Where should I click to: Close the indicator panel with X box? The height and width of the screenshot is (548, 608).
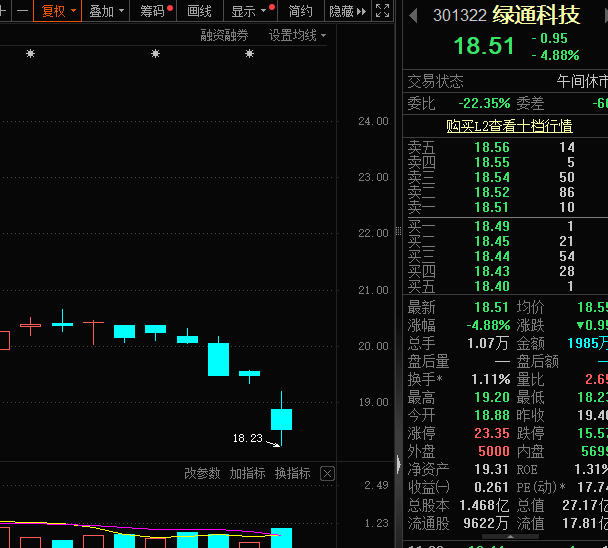(x=327, y=473)
